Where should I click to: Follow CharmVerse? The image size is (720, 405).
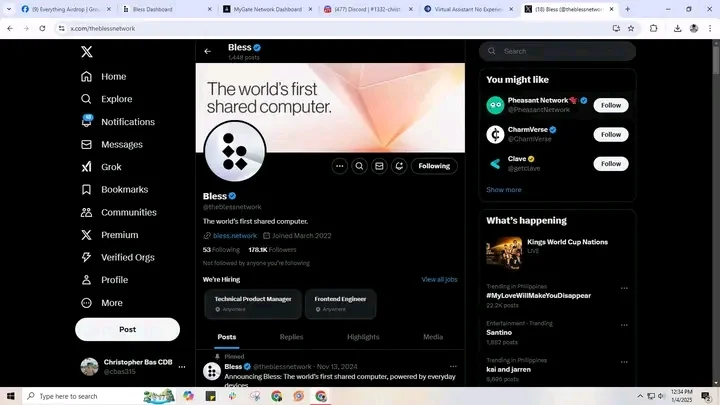tap(611, 135)
